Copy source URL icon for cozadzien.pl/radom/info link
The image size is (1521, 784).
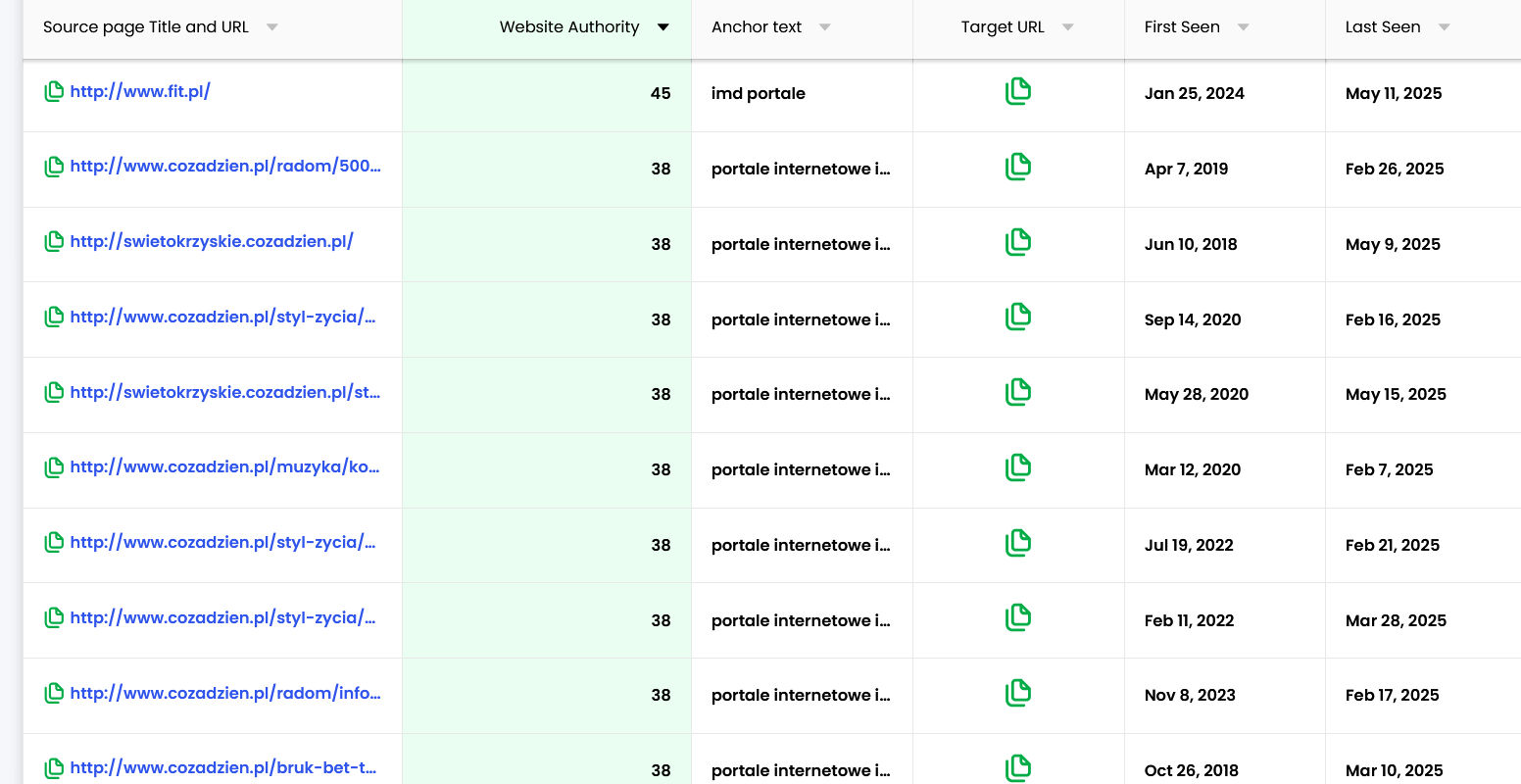tap(54, 694)
